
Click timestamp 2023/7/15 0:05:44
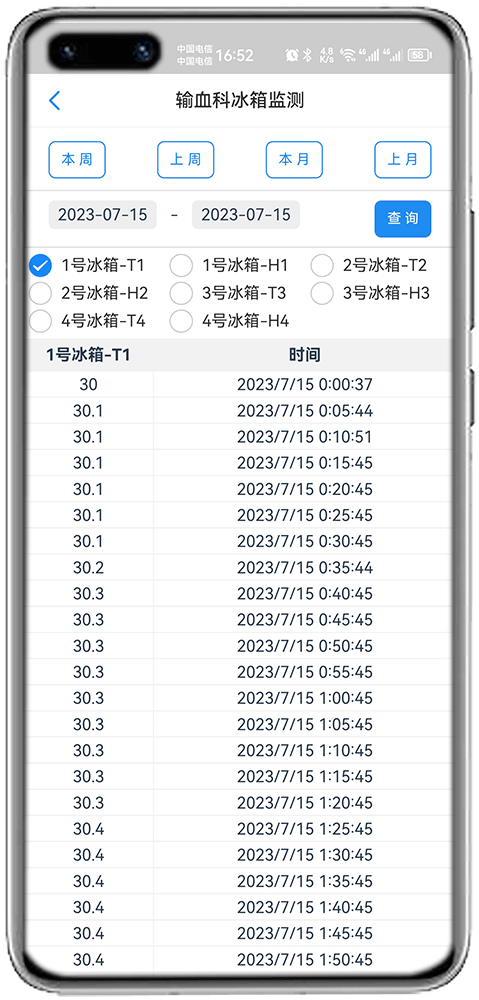[305, 411]
